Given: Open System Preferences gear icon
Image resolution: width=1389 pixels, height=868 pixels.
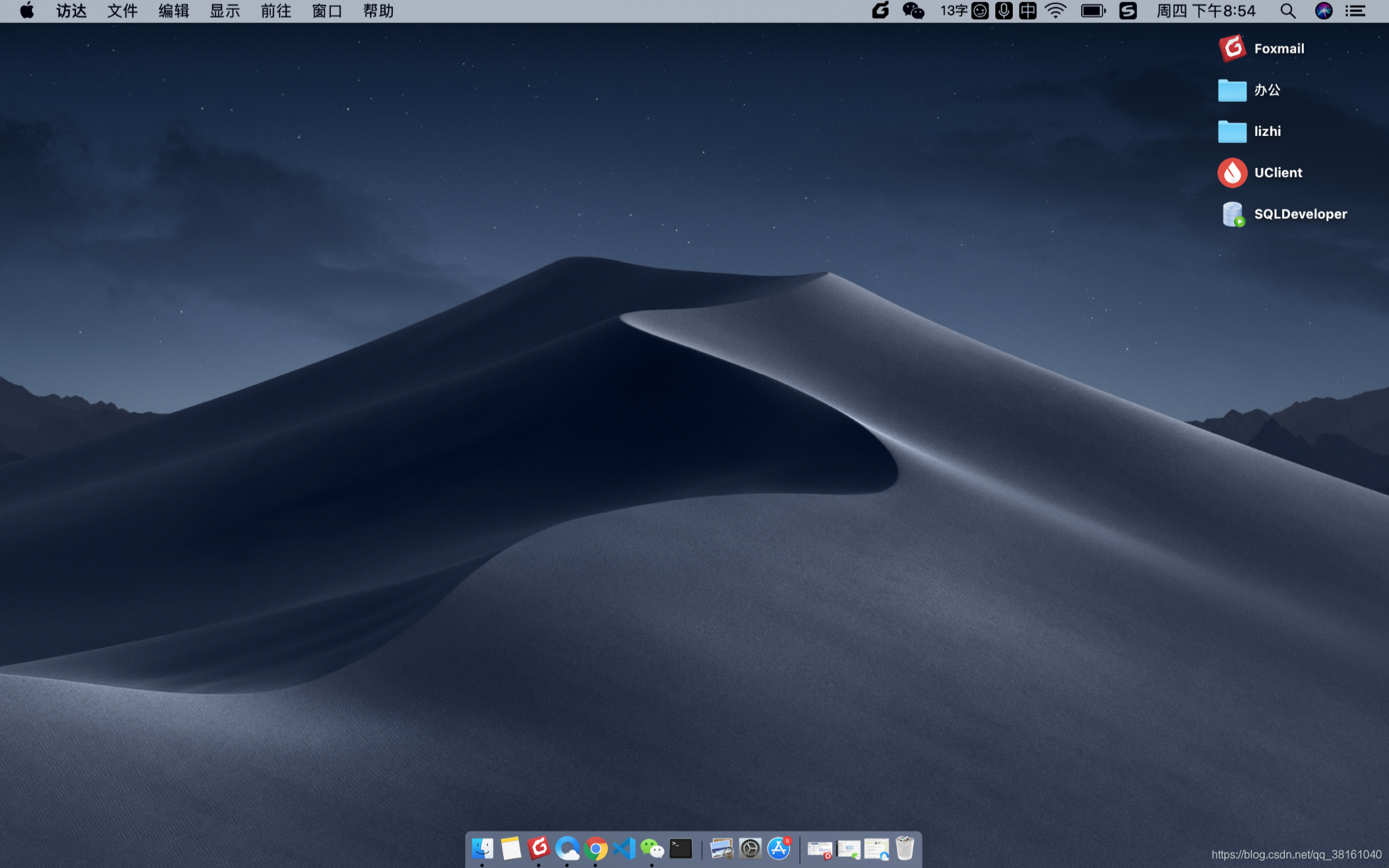Looking at the screenshot, I should tap(750, 848).
